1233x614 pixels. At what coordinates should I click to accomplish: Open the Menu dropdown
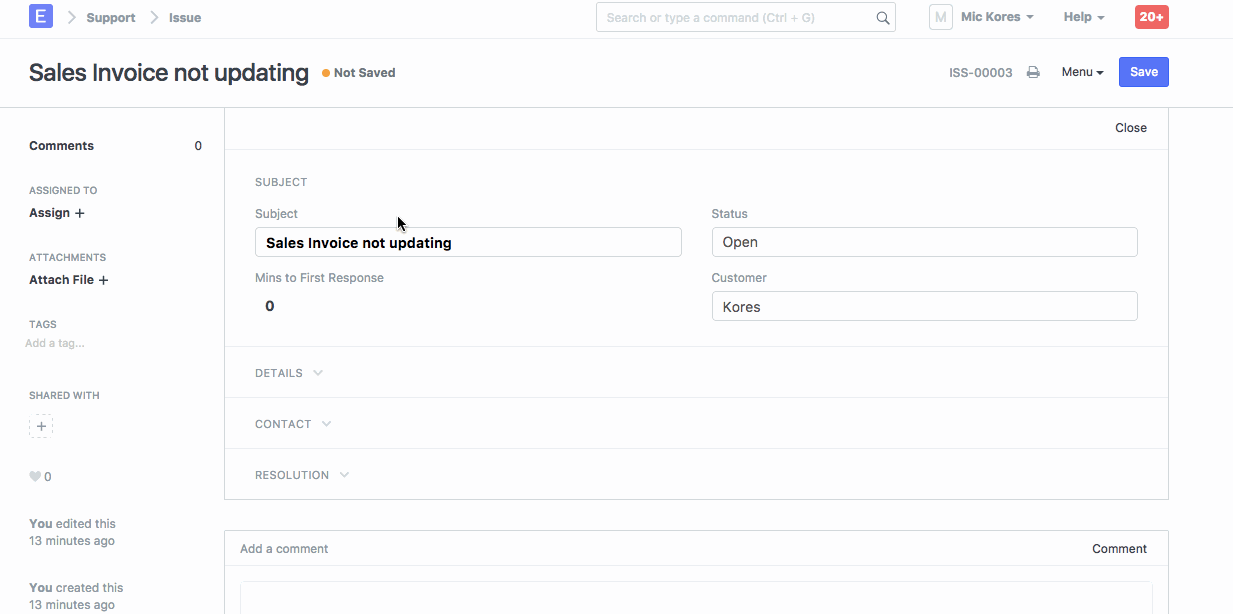[1082, 72]
